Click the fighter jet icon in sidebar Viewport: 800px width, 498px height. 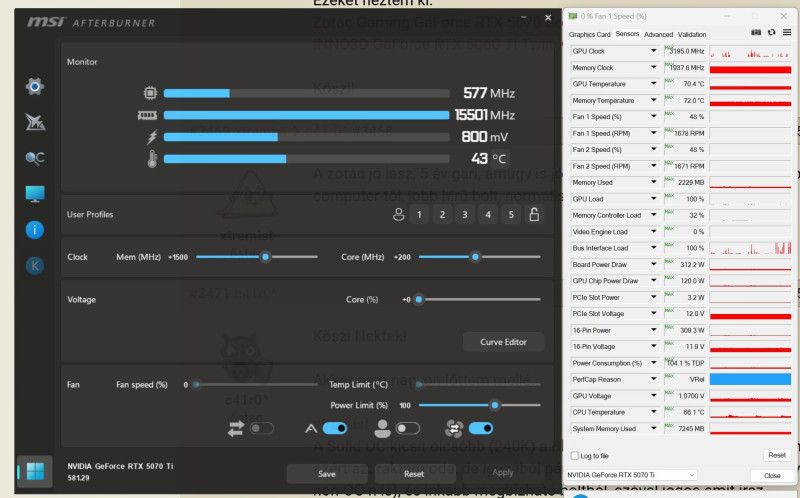pos(35,122)
